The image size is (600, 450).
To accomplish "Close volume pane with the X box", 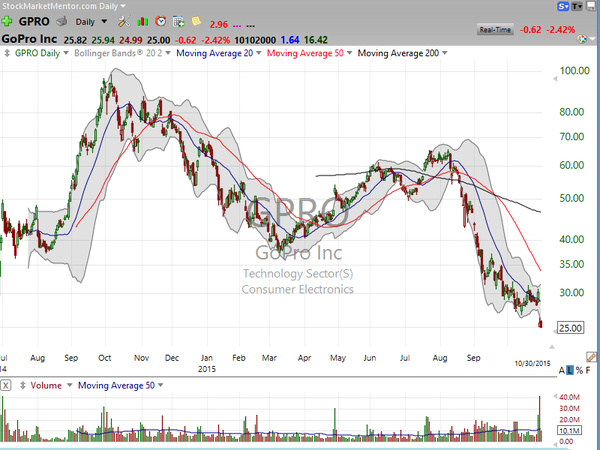I will (6, 385).
